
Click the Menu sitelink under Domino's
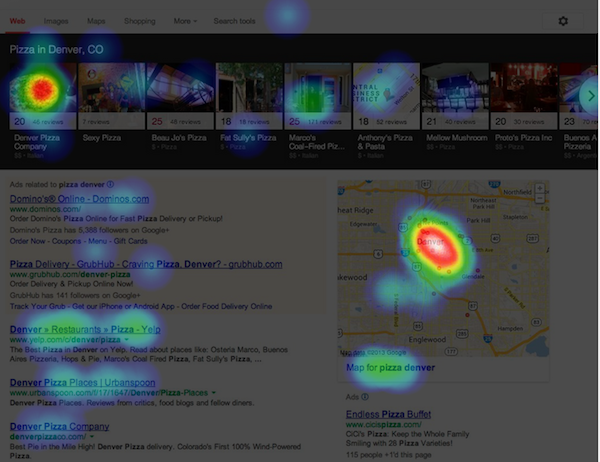click(x=98, y=241)
